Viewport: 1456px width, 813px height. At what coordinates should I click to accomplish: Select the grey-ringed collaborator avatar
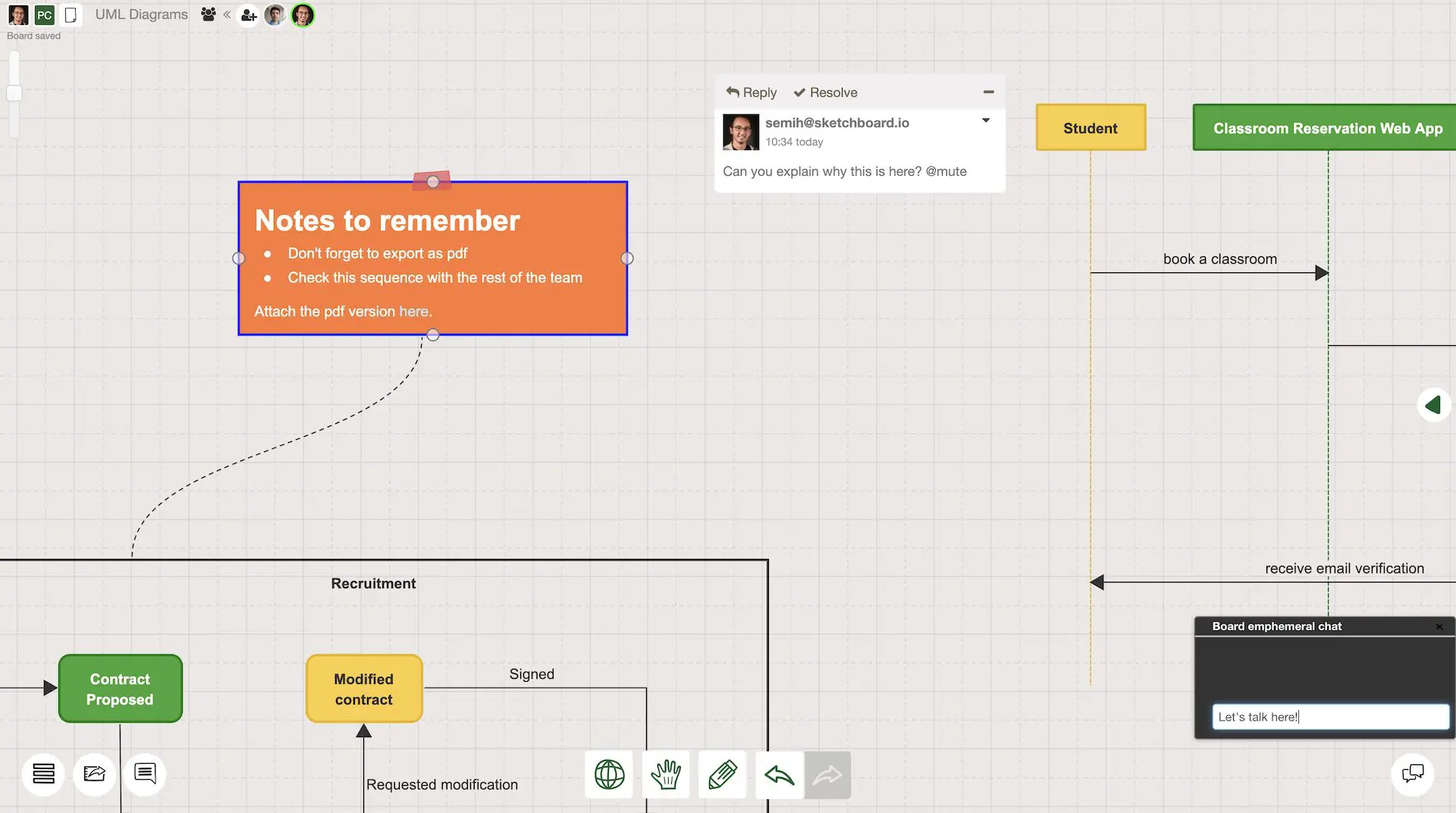pyautogui.click(x=275, y=14)
